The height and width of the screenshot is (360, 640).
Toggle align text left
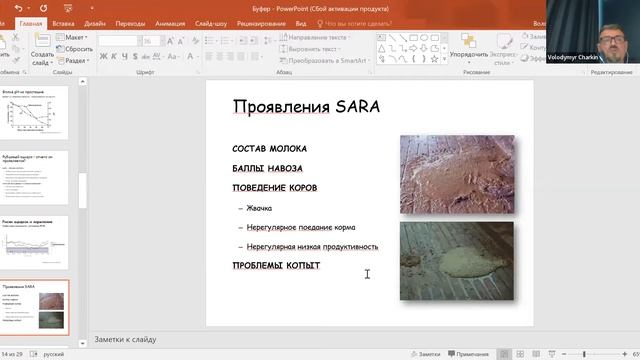(x=209, y=56)
